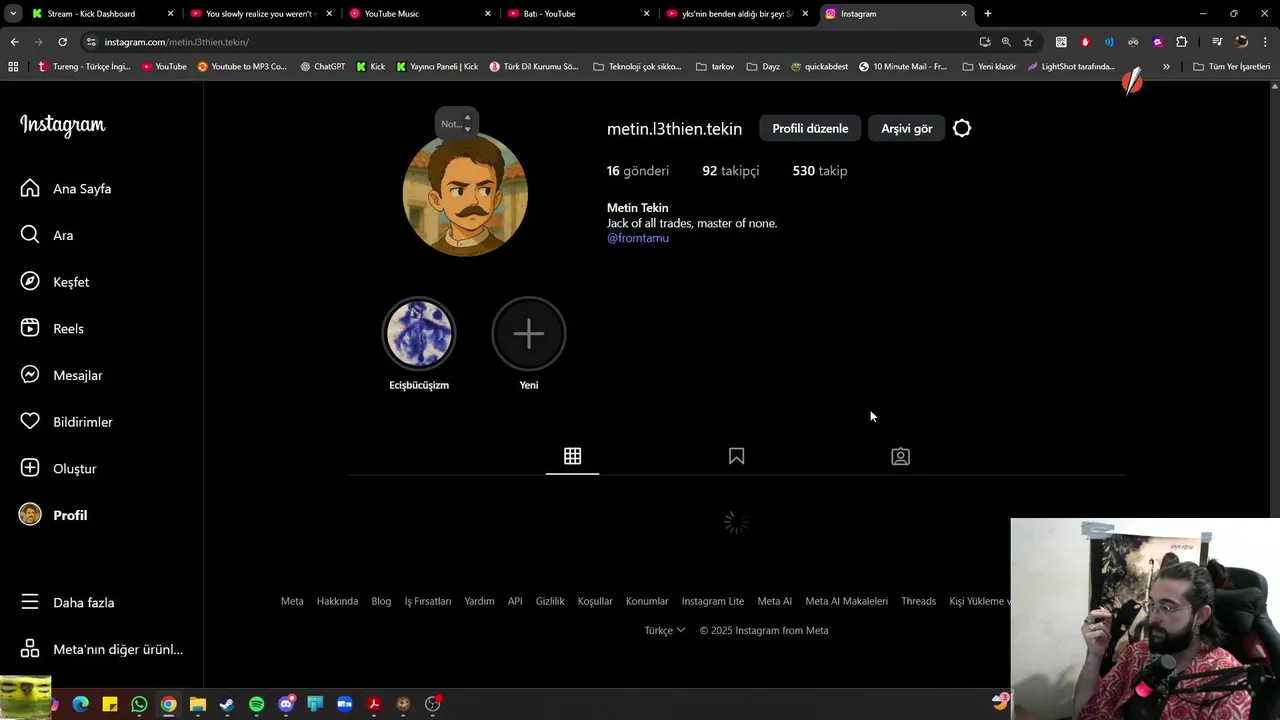Open Meta'nın diğer ürünleri menu

101,649
